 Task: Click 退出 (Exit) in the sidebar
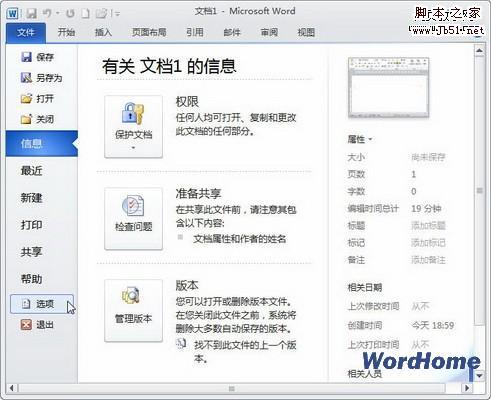[37, 324]
